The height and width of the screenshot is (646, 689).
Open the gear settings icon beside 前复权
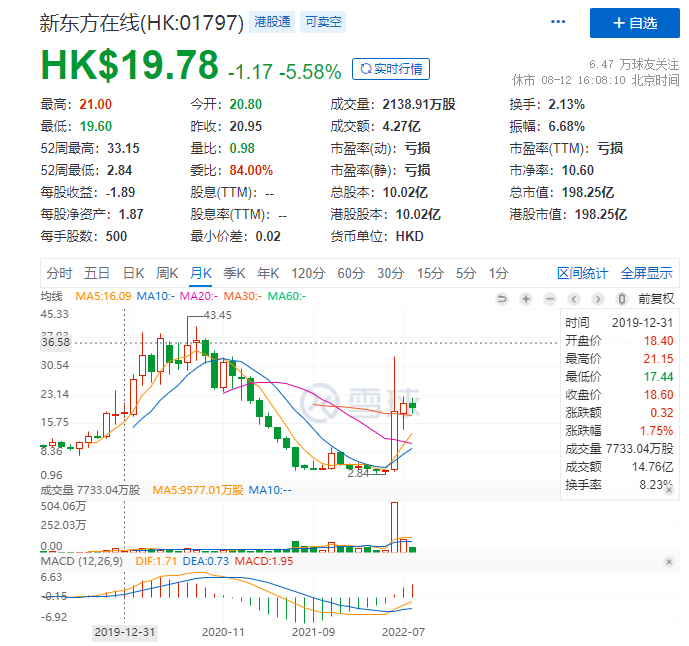(624, 297)
